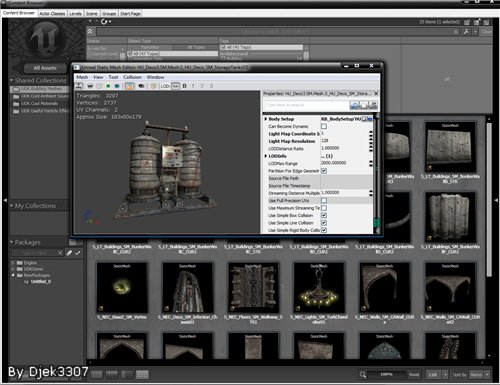Click Clear button near search bar
The height and width of the screenshot is (385, 500).
pyautogui.click(x=486, y=32)
